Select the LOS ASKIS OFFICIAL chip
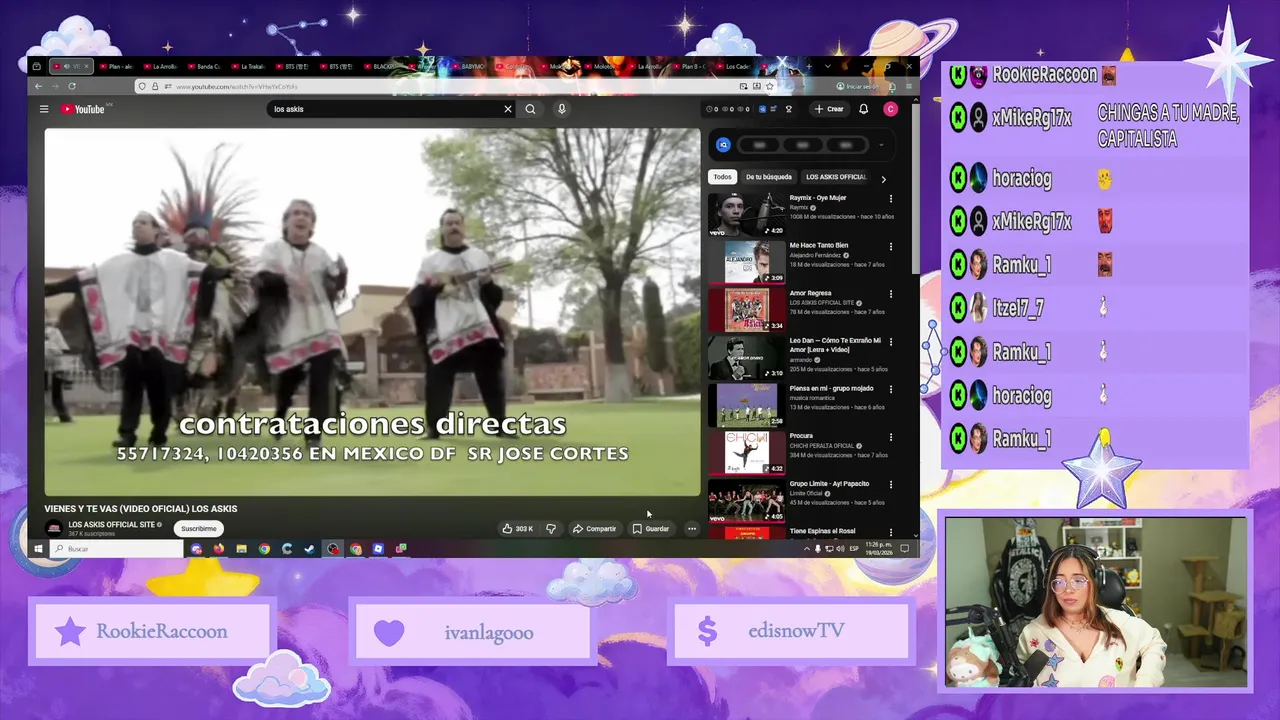 coord(836,177)
